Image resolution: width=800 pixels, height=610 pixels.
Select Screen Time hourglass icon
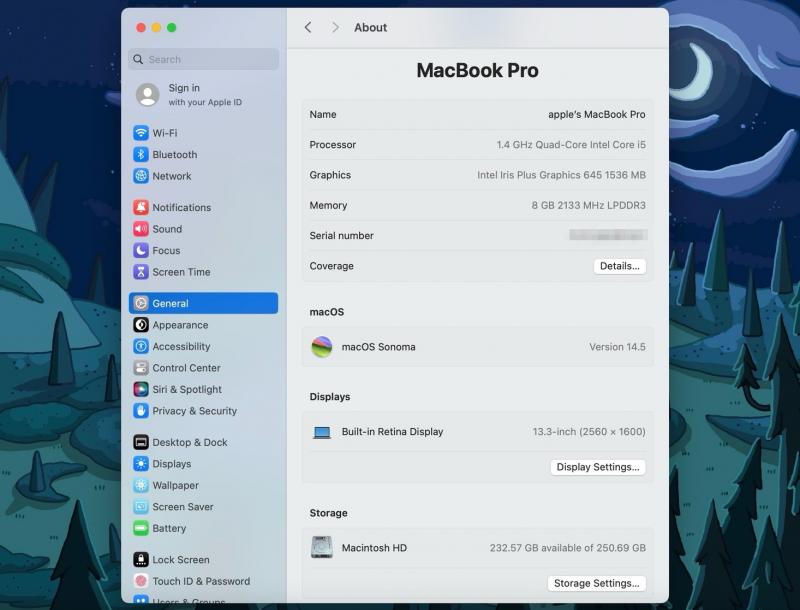[x=141, y=272]
